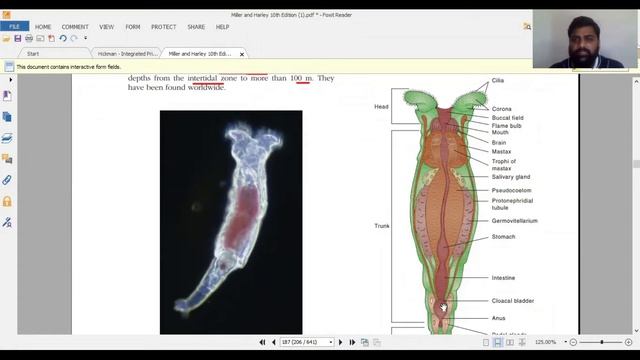Open the Digital signatures panel

click(7, 222)
